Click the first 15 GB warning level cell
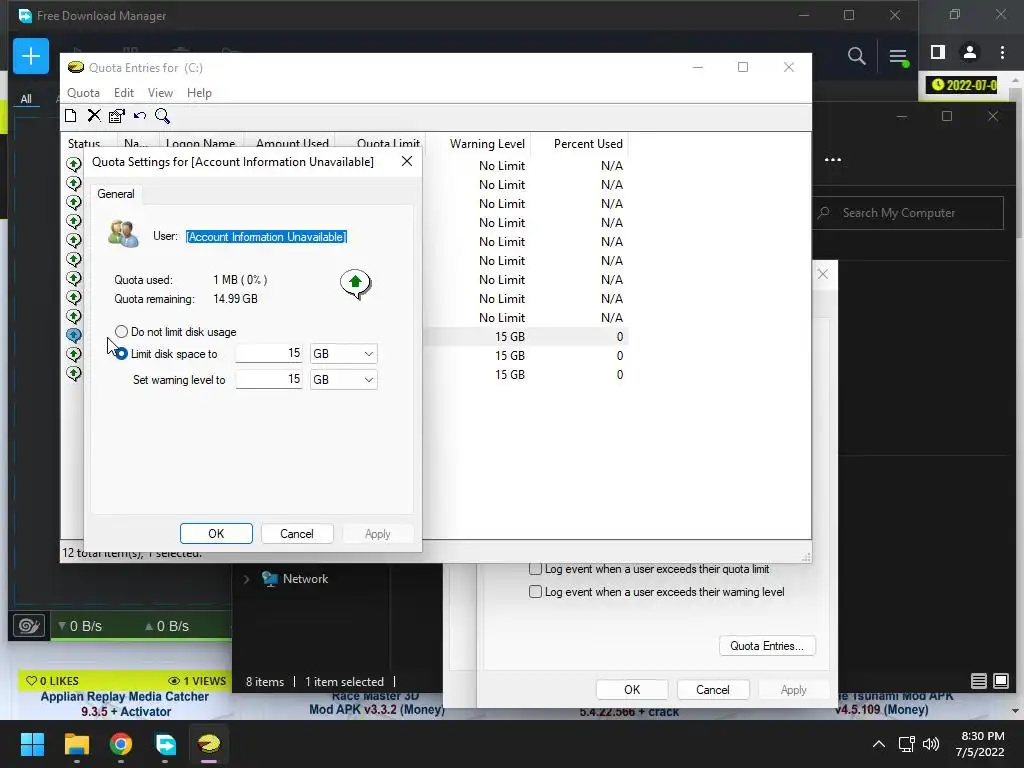This screenshot has height=768, width=1024. click(x=509, y=337)
